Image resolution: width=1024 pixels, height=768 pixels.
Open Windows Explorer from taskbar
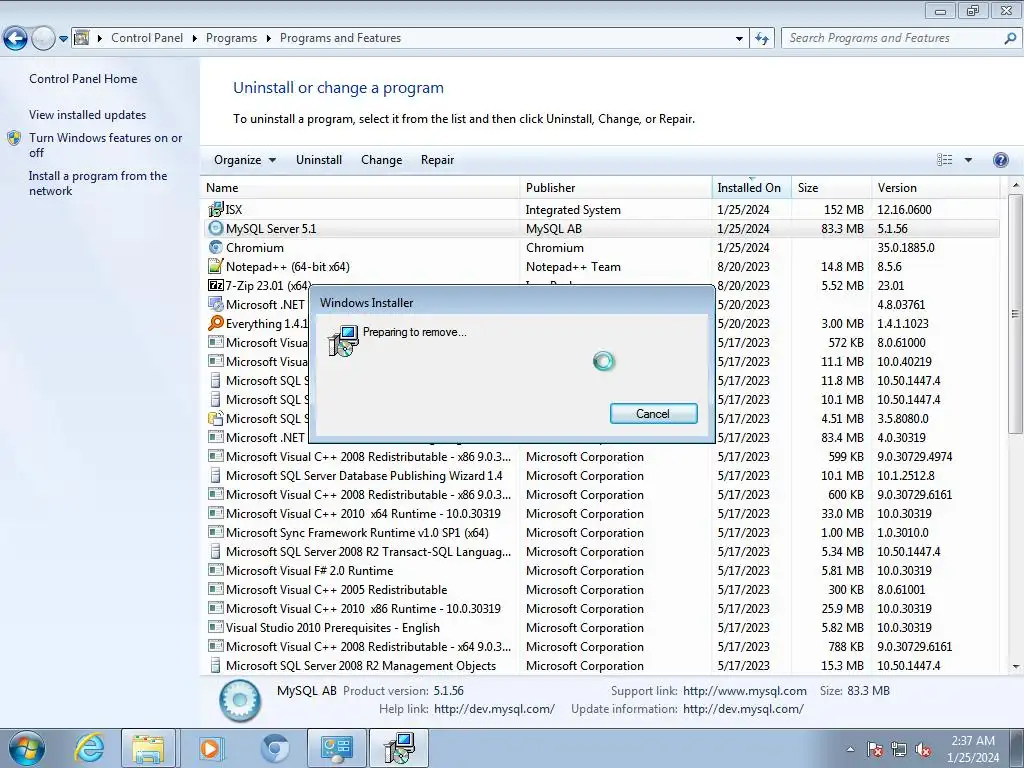tap(148, 748)
